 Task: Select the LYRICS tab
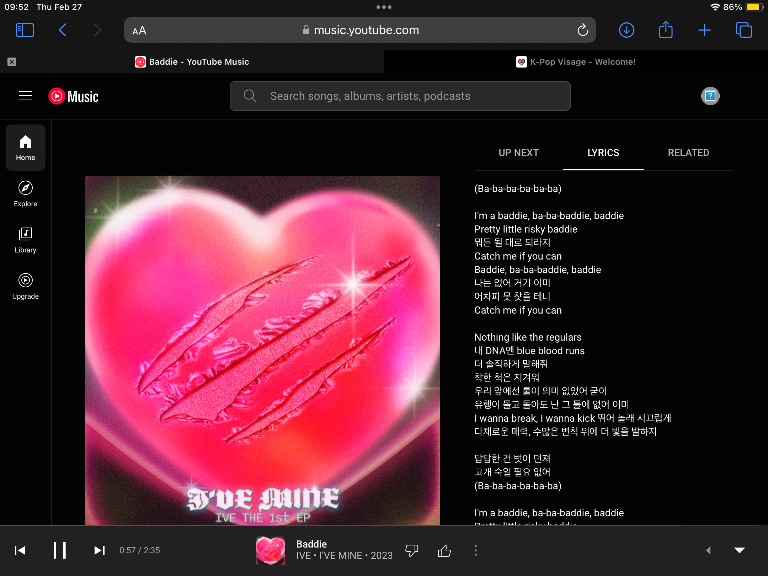(x=603, y=153)
